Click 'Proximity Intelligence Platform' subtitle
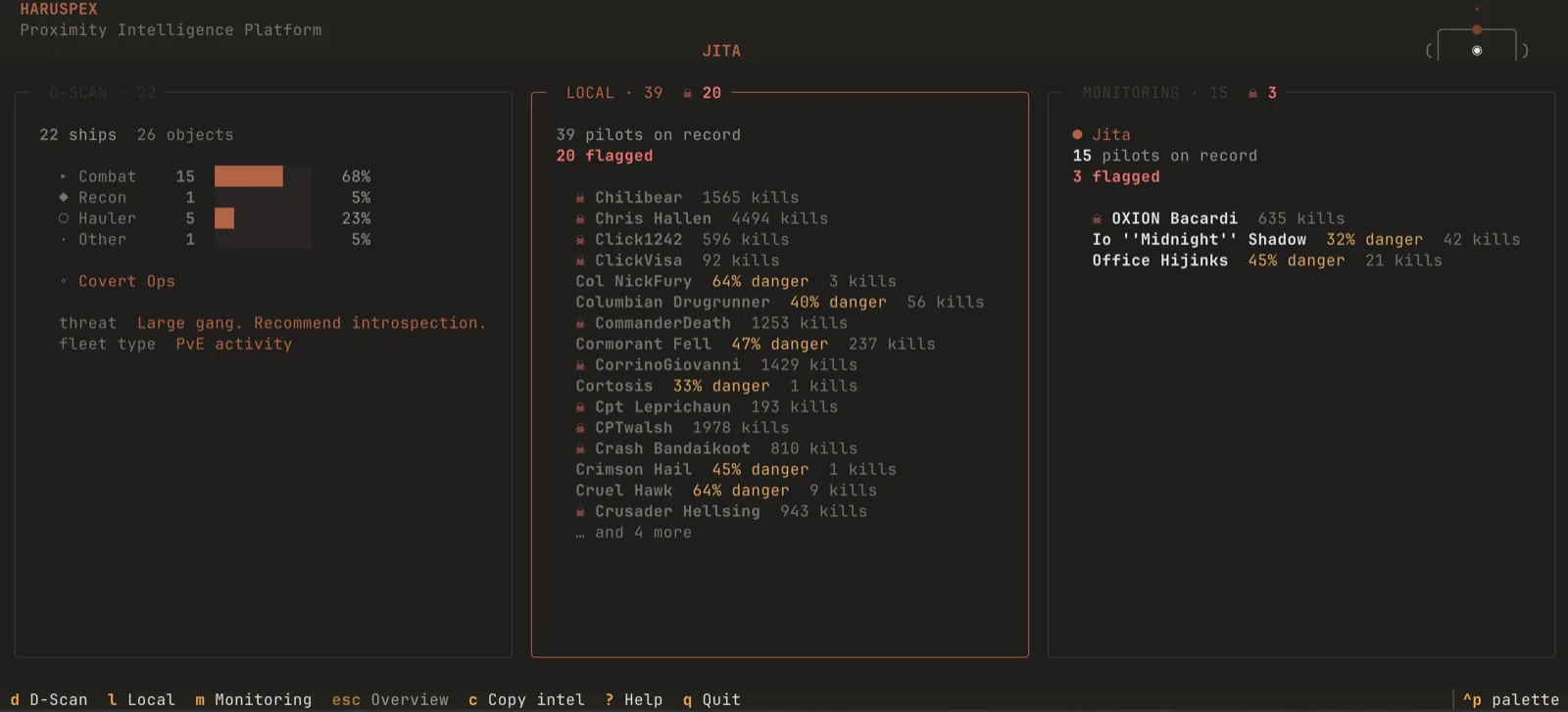This screenshot has height=712, width=1568. [171, 30]
